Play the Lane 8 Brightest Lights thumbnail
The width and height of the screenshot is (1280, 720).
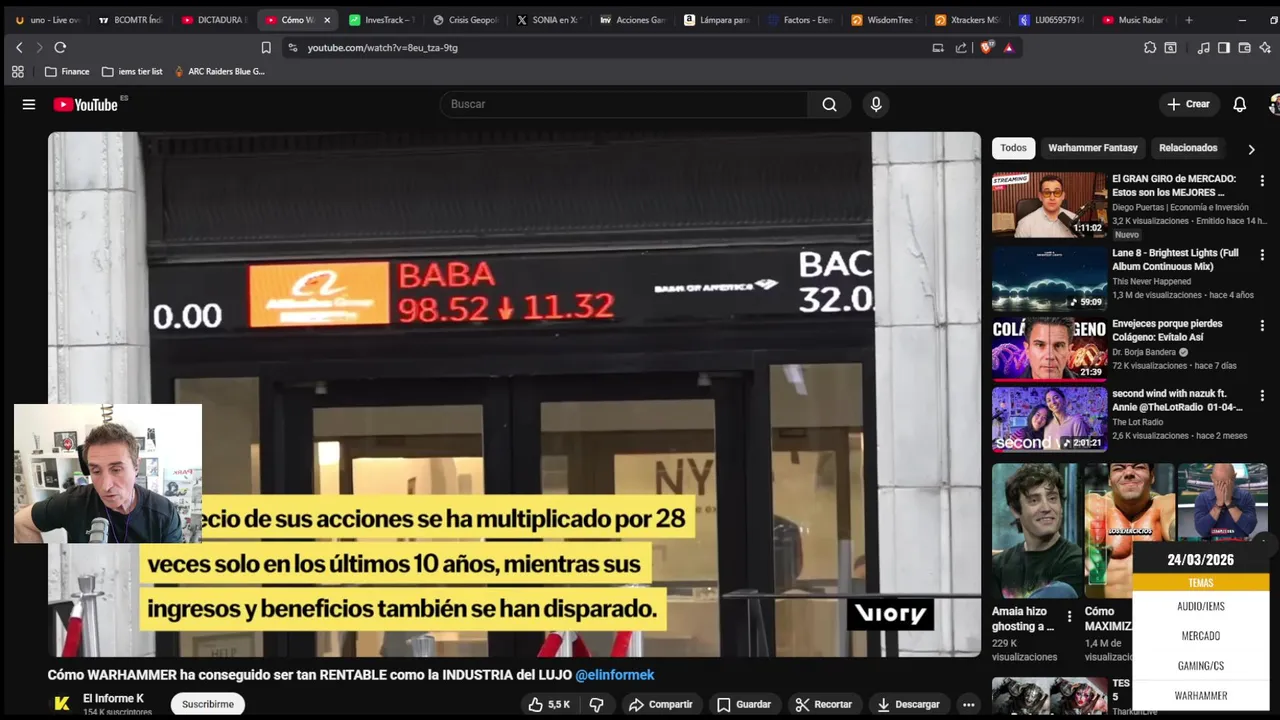(x=1049, y=279)
